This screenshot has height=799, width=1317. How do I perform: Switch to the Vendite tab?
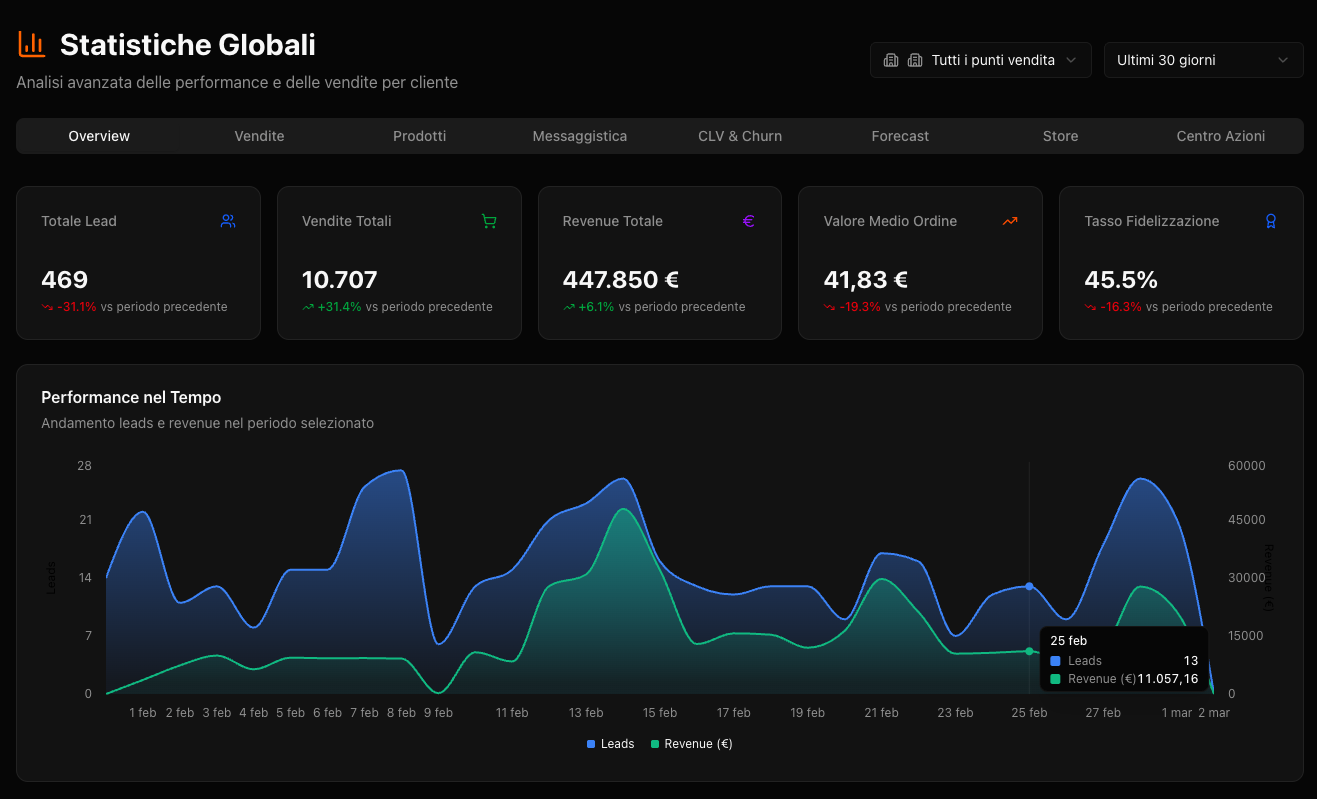[x=259, y=136]
